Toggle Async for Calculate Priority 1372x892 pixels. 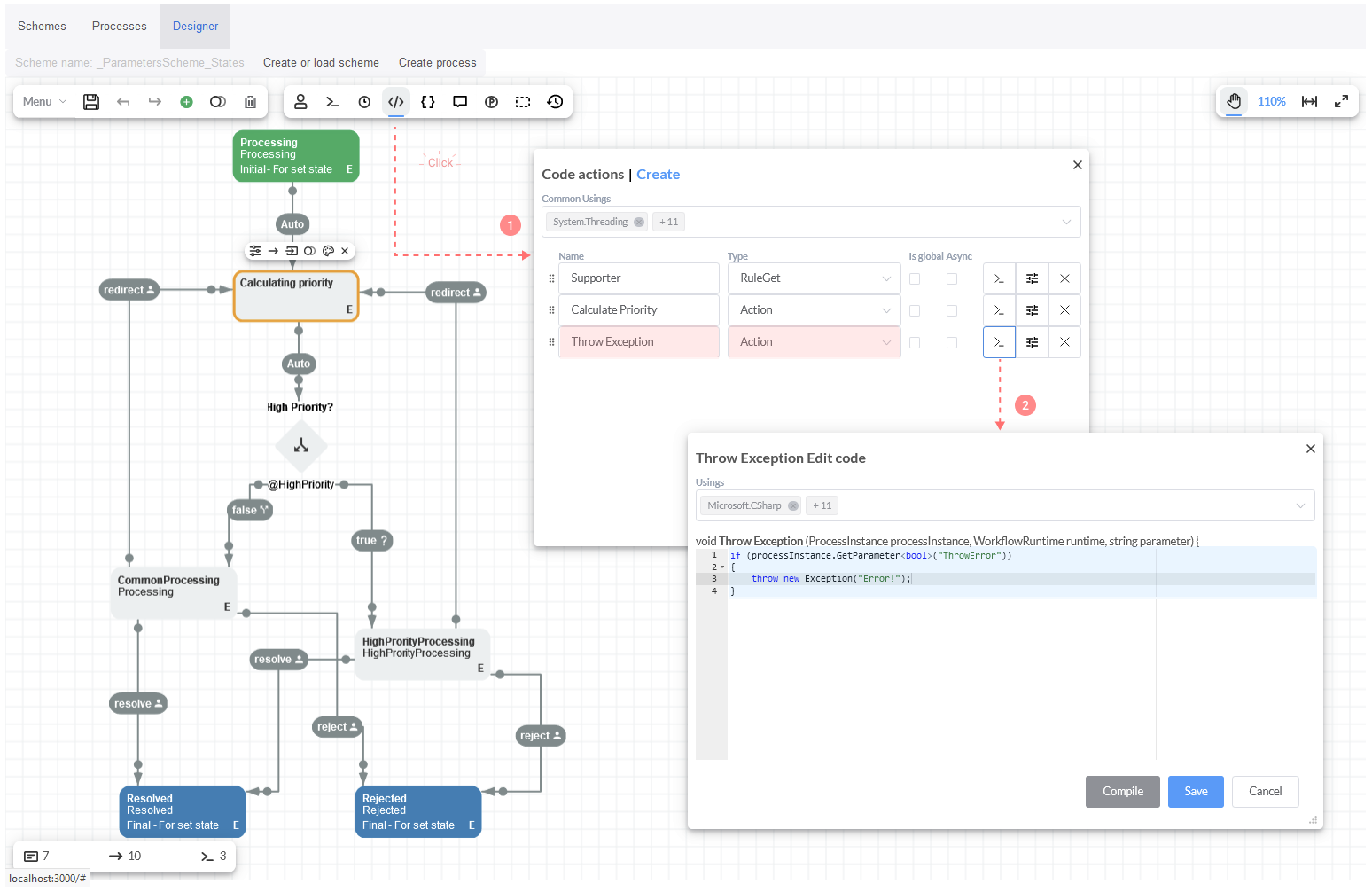pos(952,310)
